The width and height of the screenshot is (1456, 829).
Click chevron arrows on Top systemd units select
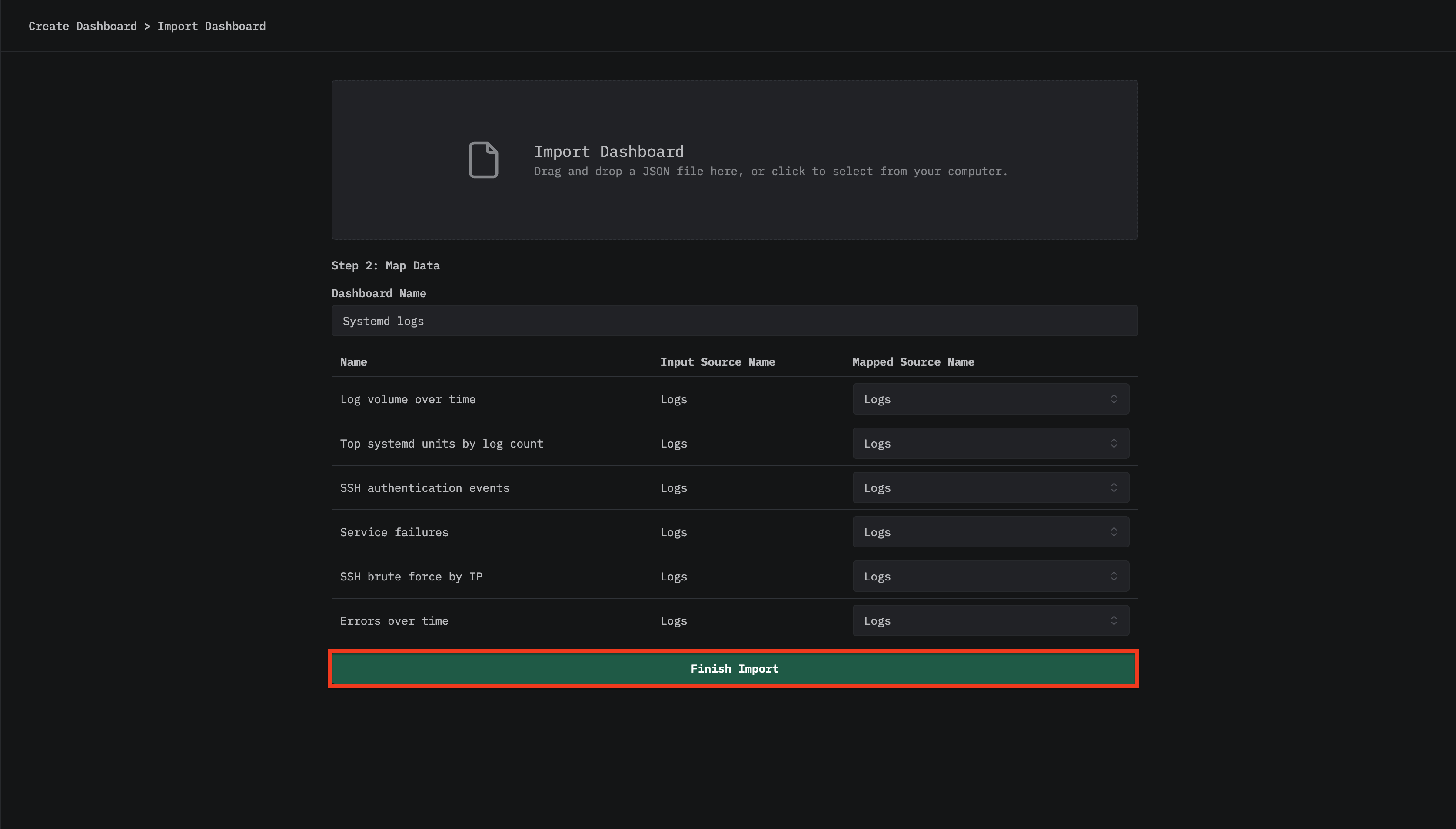pos(1113,444)
